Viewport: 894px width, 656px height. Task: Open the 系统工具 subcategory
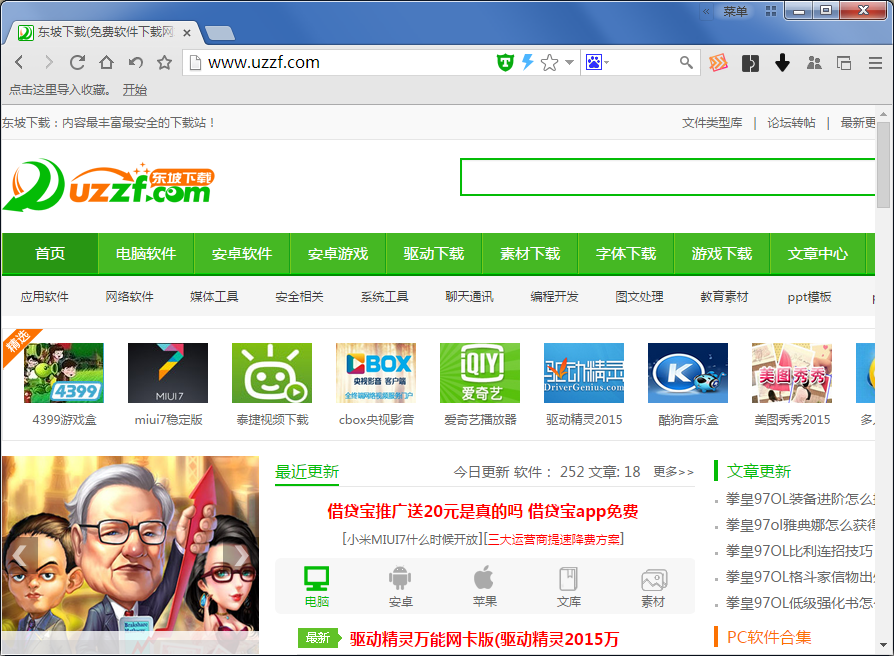pos(384,297)
